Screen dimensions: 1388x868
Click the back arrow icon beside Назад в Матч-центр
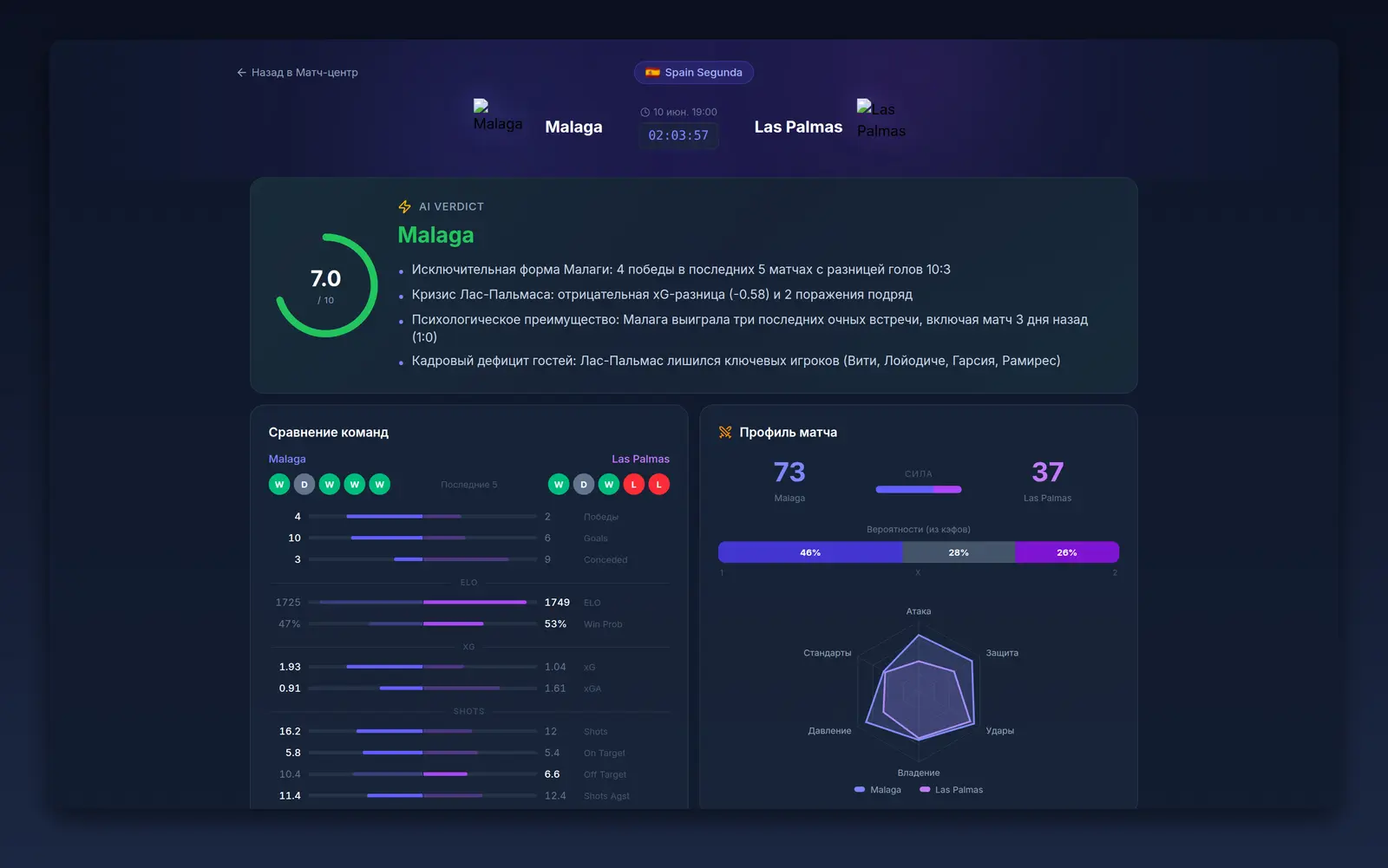click(x=241, y=73)
